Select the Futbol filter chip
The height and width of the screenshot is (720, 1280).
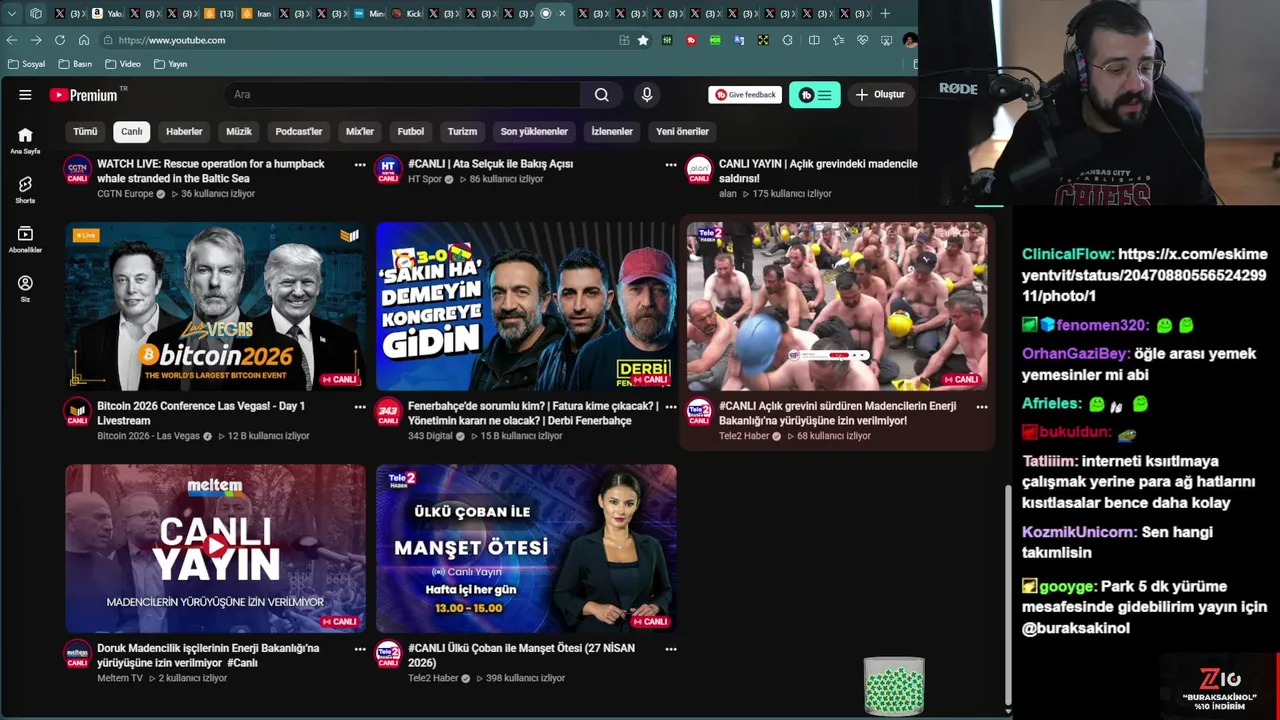click(x=411, y=132)
